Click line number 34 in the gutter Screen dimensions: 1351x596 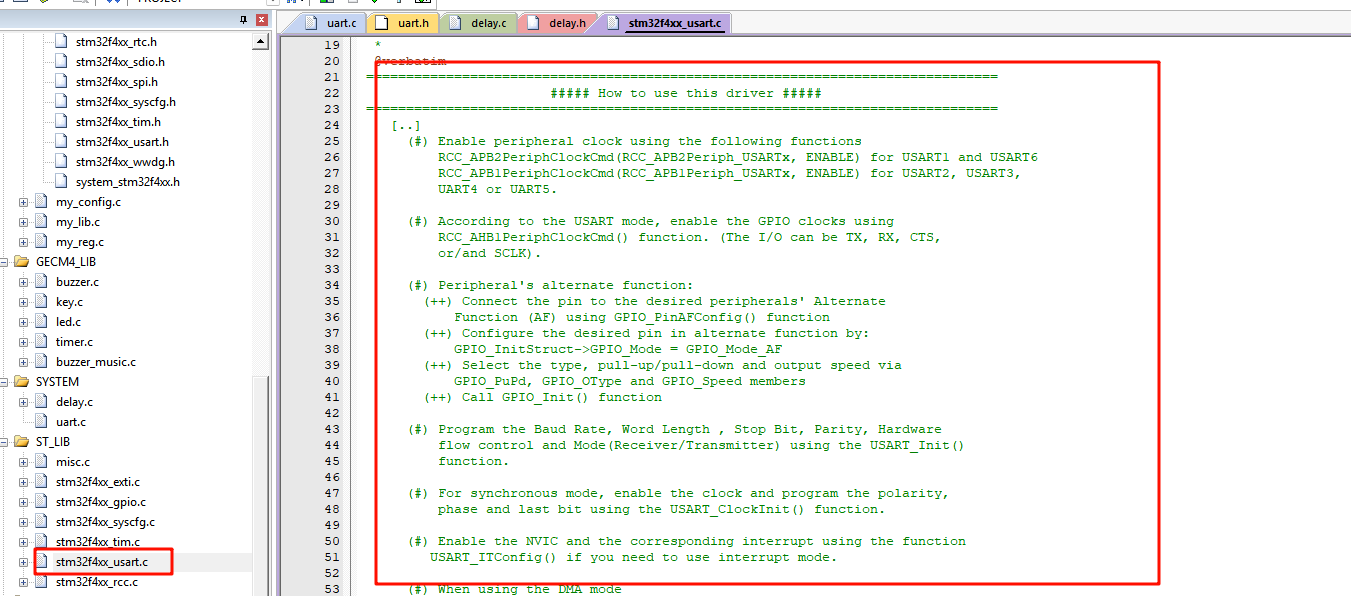pos(332,285)
